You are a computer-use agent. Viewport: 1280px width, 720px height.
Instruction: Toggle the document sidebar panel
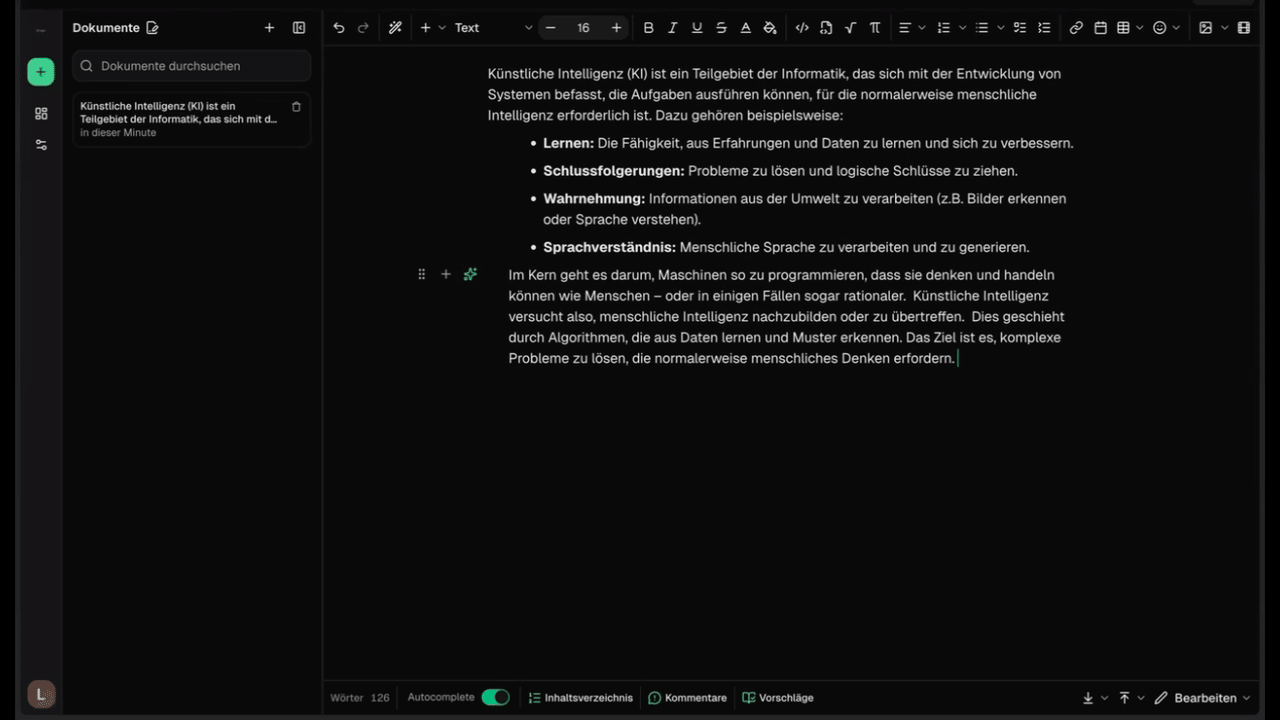click(299, 28)
